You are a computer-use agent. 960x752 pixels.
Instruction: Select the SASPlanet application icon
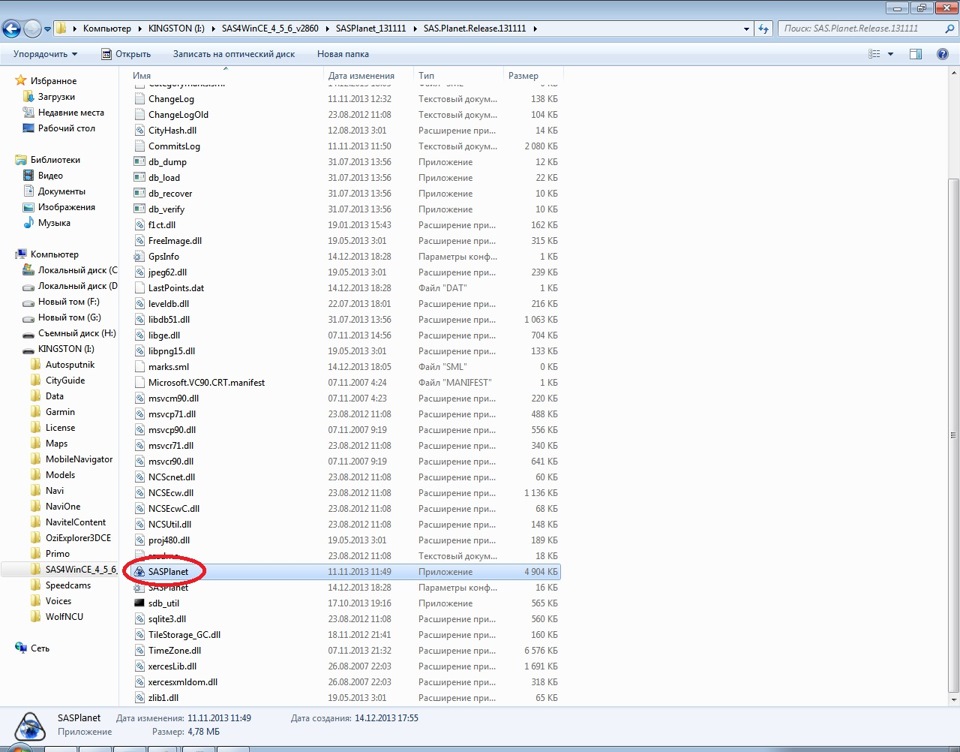click(140, 572)
